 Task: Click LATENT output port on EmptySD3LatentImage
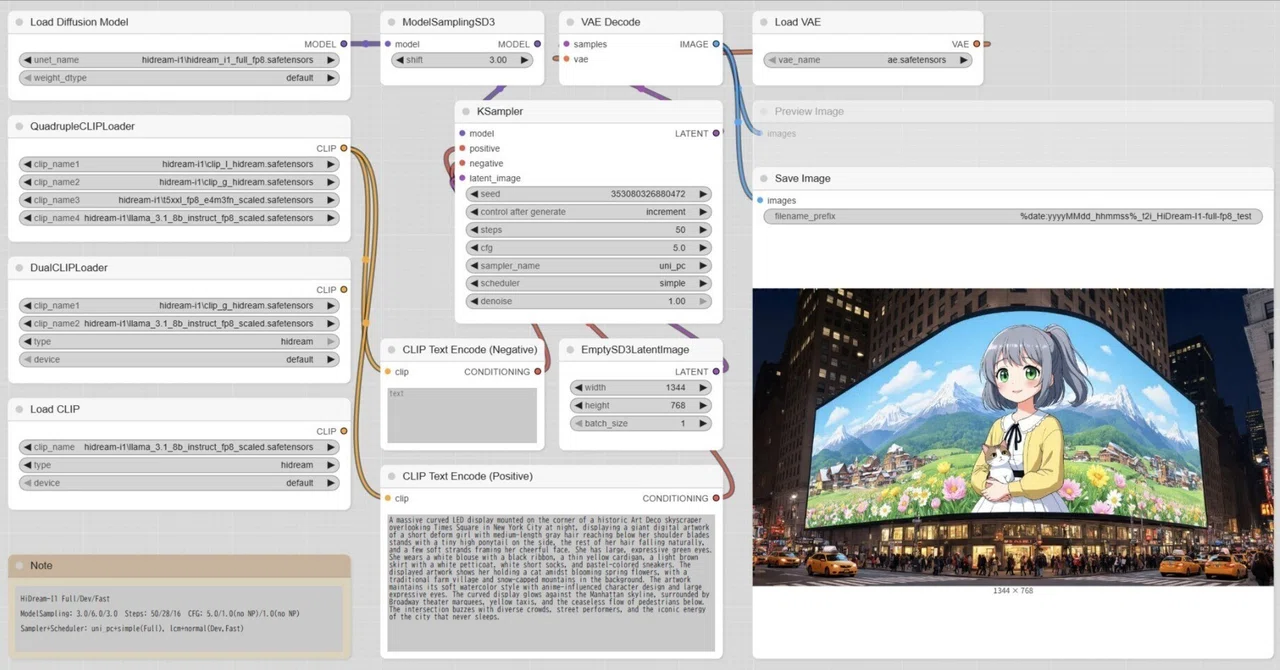point(716,372)
